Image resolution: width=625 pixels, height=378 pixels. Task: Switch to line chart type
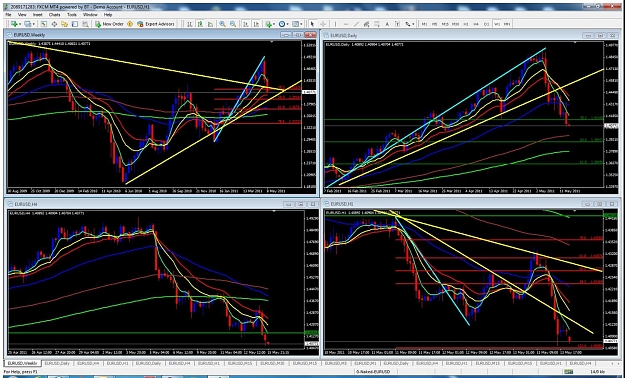pos(210,24)
